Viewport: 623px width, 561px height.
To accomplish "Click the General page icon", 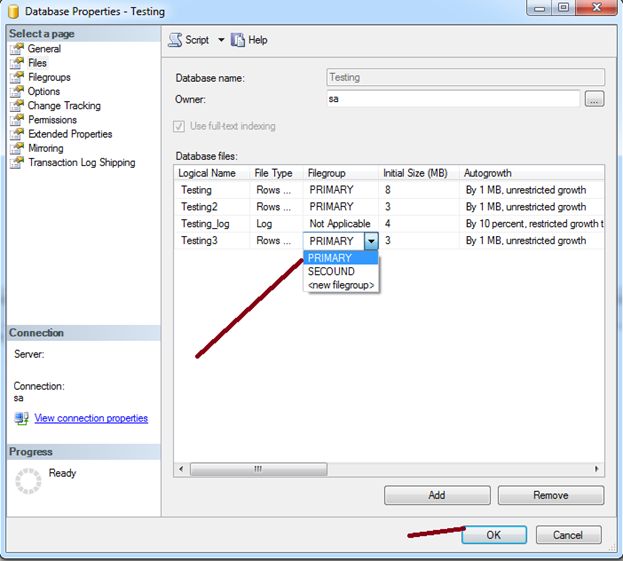I will (x=17, y=48).
